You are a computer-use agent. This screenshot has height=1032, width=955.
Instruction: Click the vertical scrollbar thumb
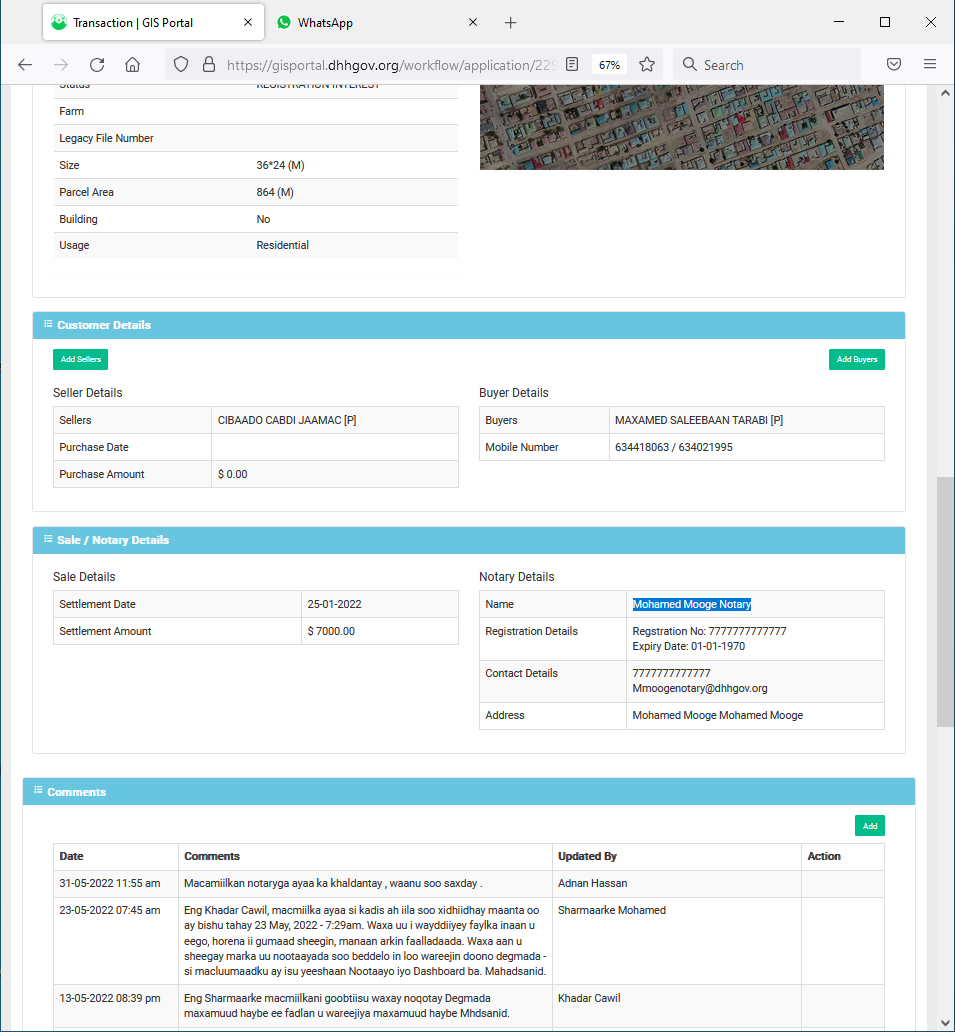945,602
